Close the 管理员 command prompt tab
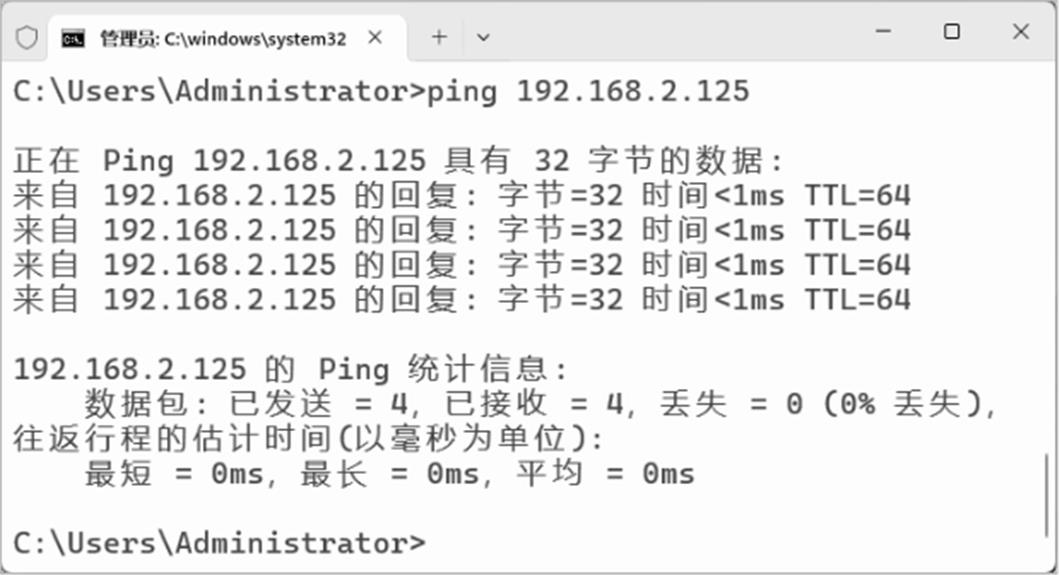 pos(375,38)
